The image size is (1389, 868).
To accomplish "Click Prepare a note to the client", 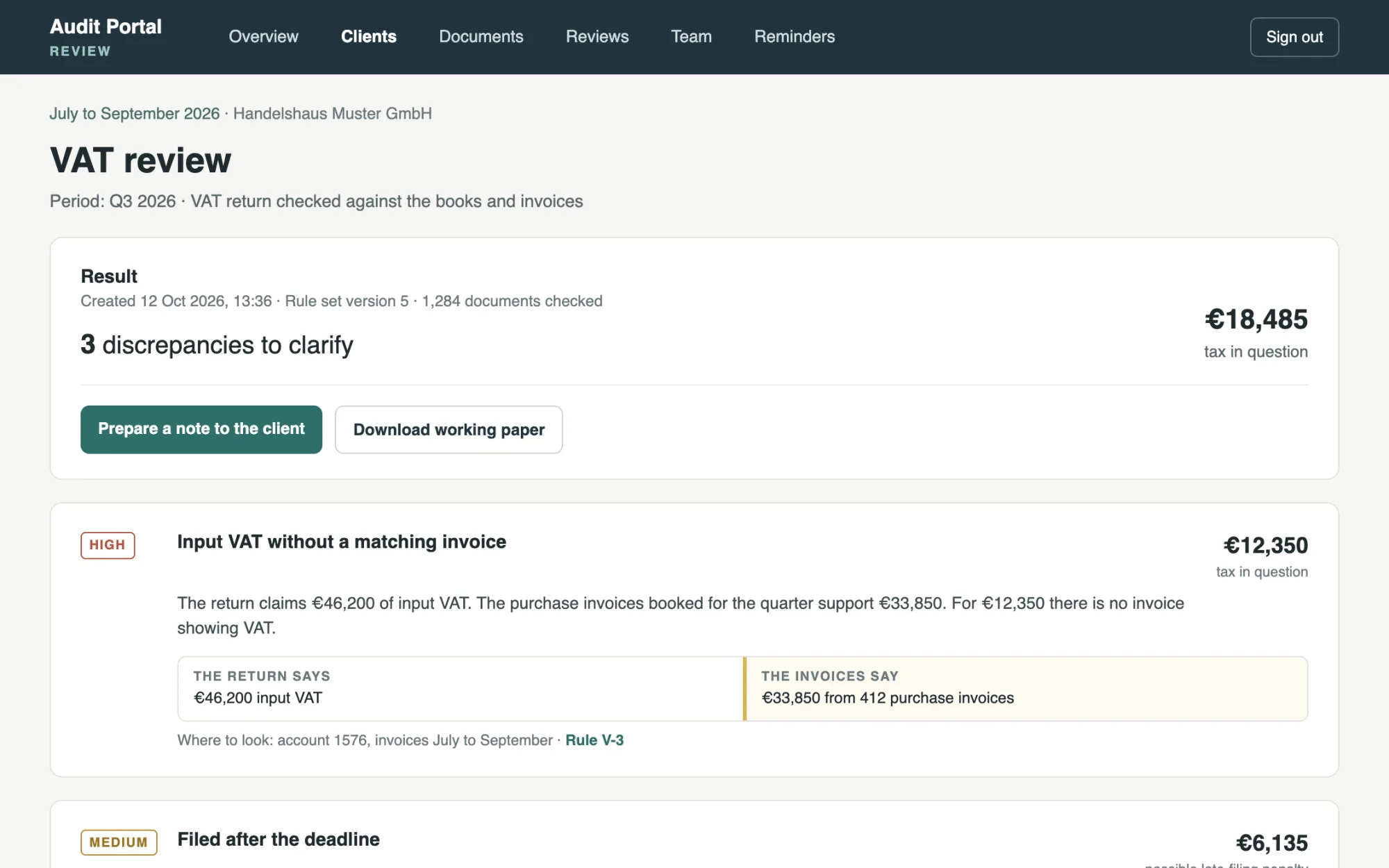I will tap(201, 429).
